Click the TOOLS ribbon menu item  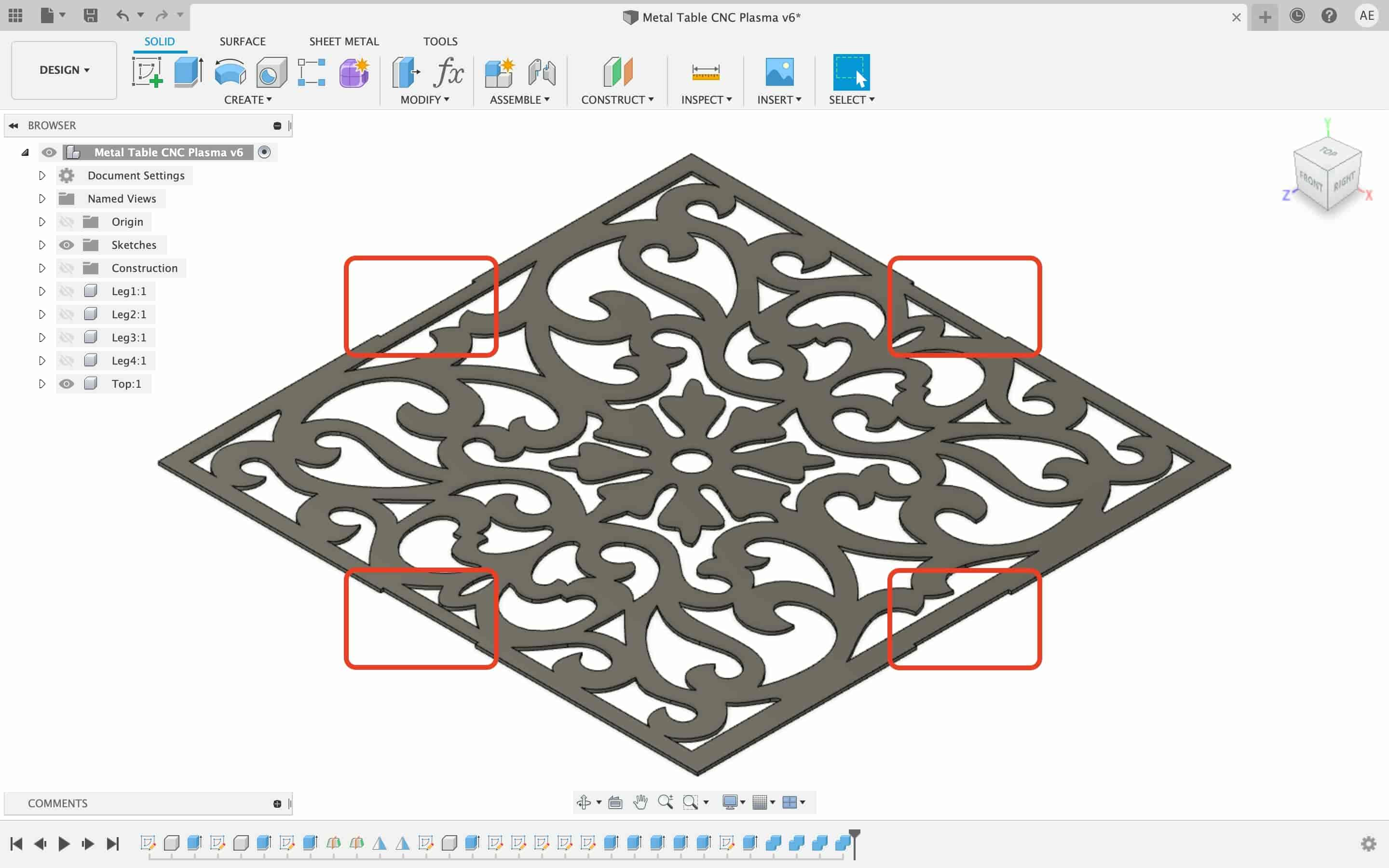[440, 41]
